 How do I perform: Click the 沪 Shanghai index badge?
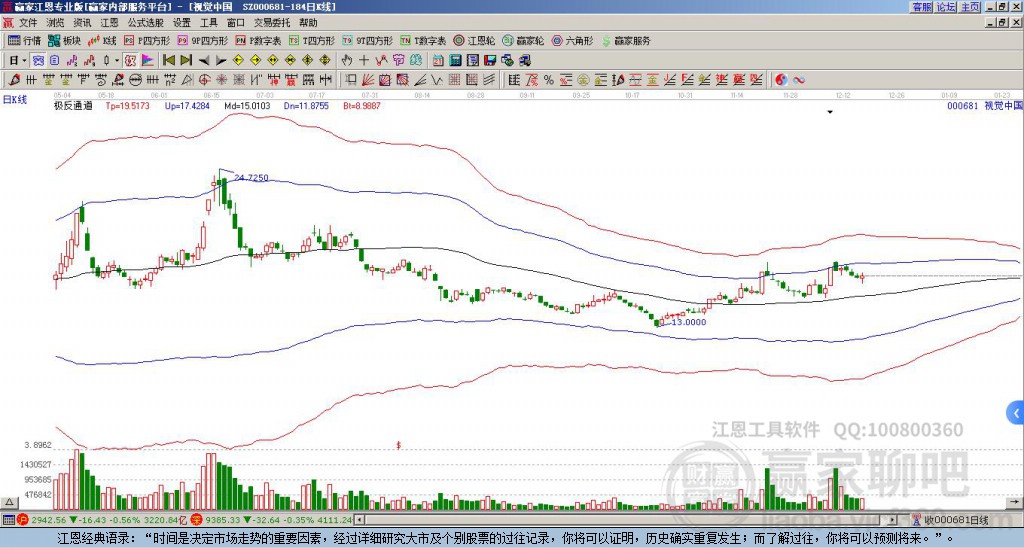[x=23, y=520]
